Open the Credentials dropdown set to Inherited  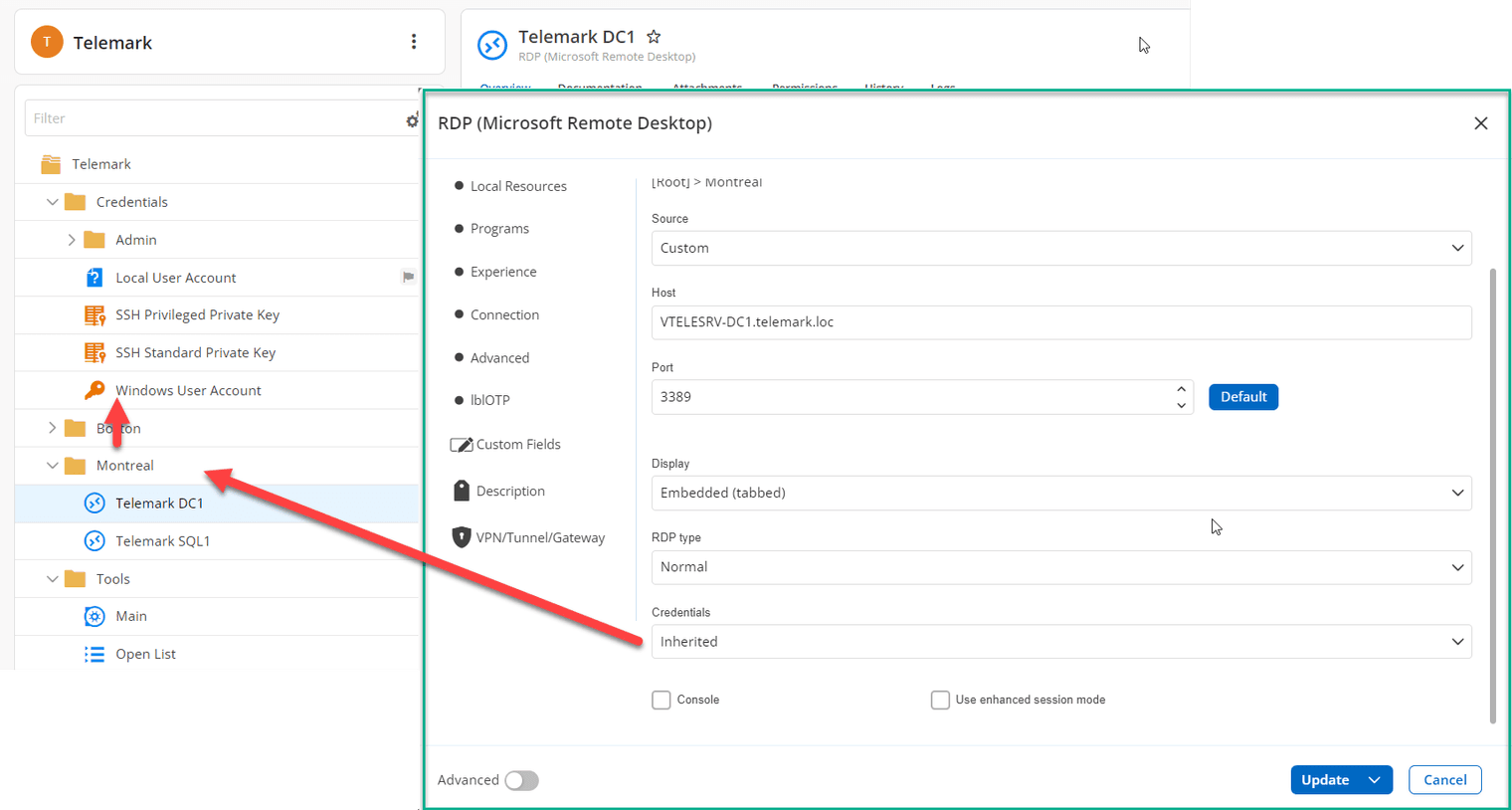pyautogui.click(x=1060, y=642)
